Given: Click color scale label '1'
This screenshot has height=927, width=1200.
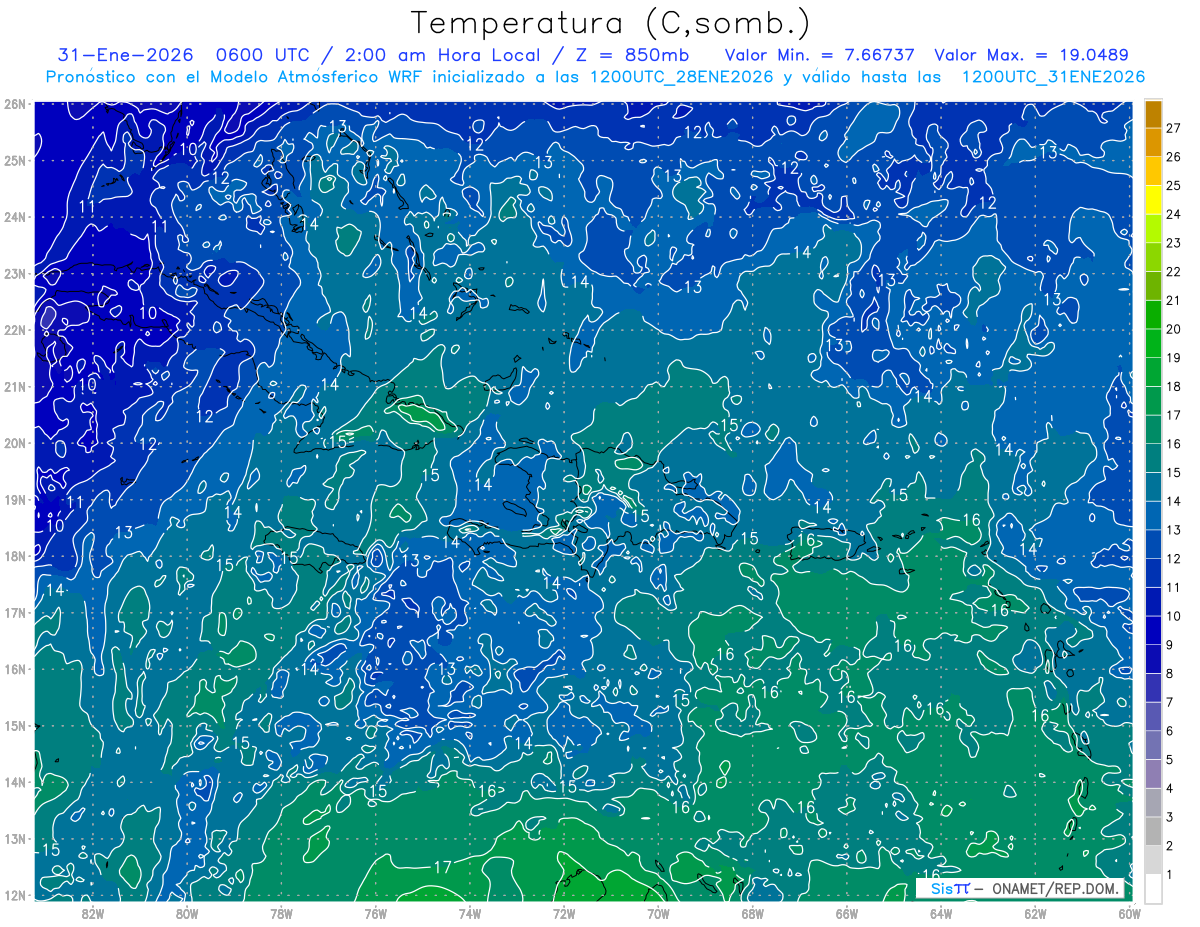Looking at the screenshot, I should (1171, 875).
